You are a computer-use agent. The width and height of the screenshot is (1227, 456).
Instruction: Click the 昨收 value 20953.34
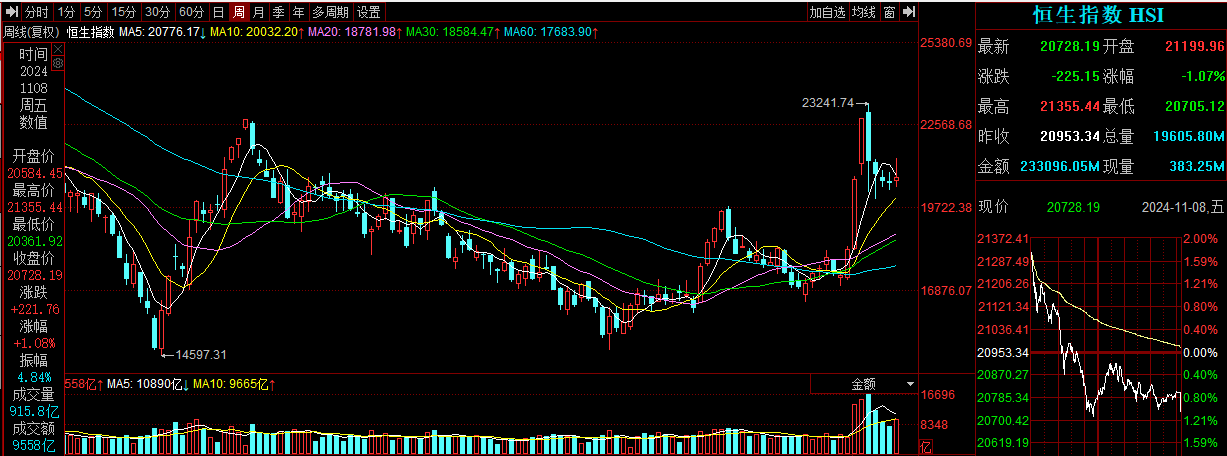coord(1069,136)
